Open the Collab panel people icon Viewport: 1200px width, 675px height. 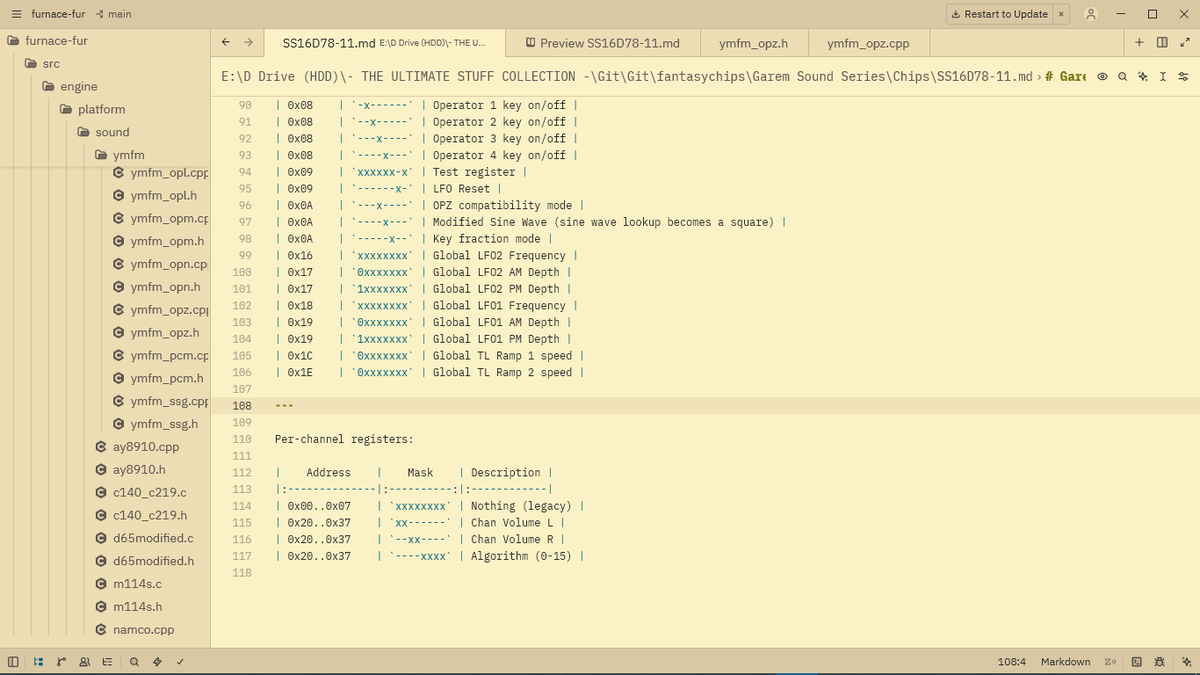(x=84, y=662)
